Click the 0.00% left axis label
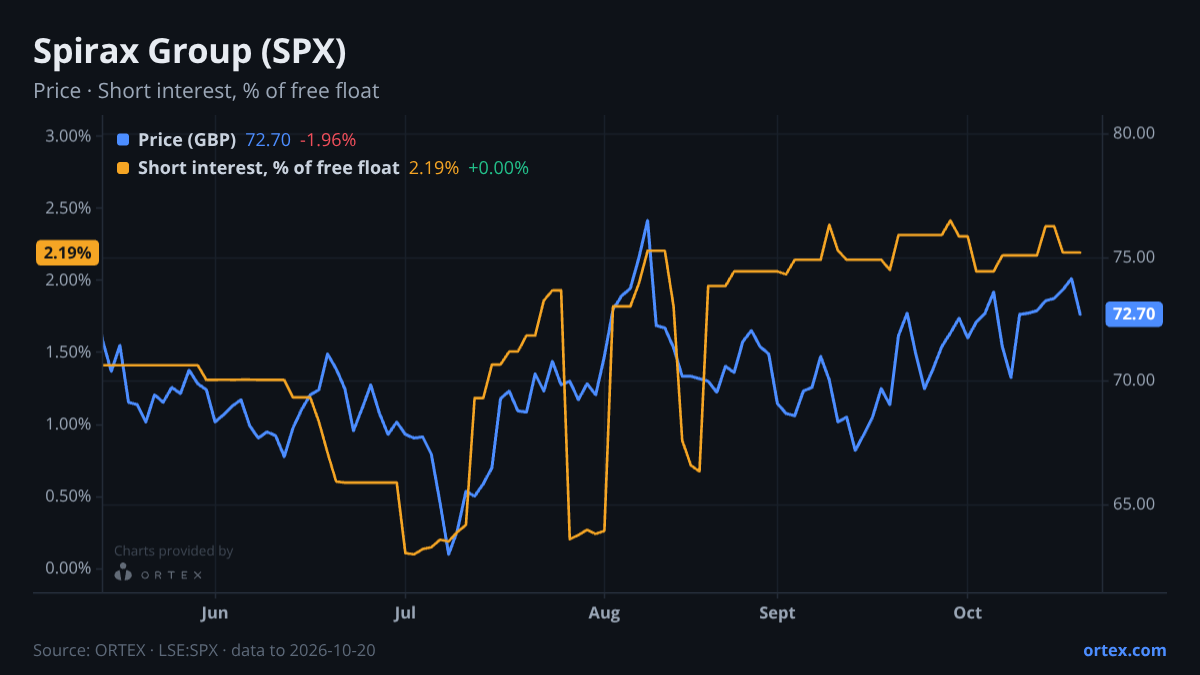1200x675 pixels. [x=68, y=568]
